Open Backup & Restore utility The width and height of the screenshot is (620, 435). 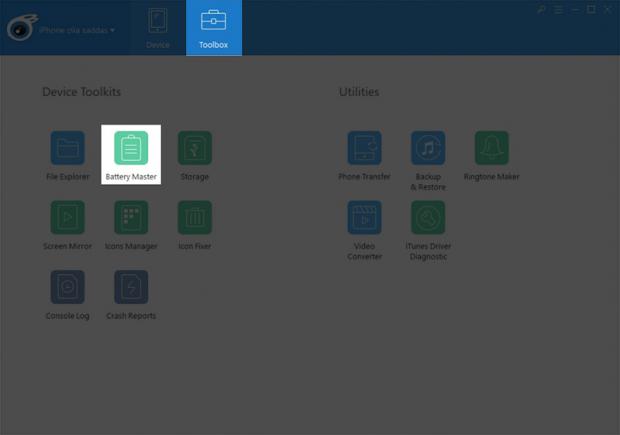[428, 148]
